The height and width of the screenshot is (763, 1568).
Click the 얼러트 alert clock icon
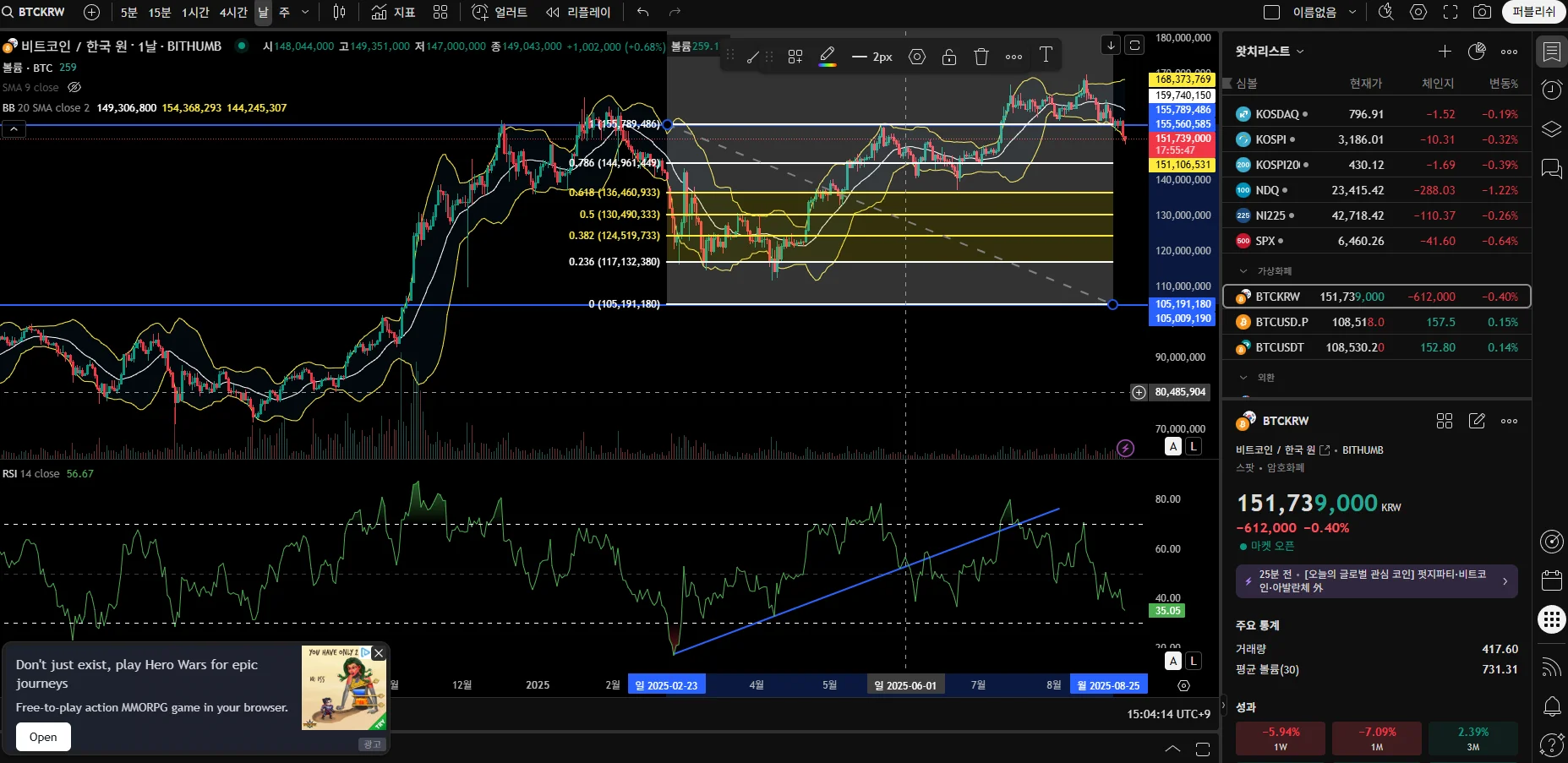click(x=479, y=12)
